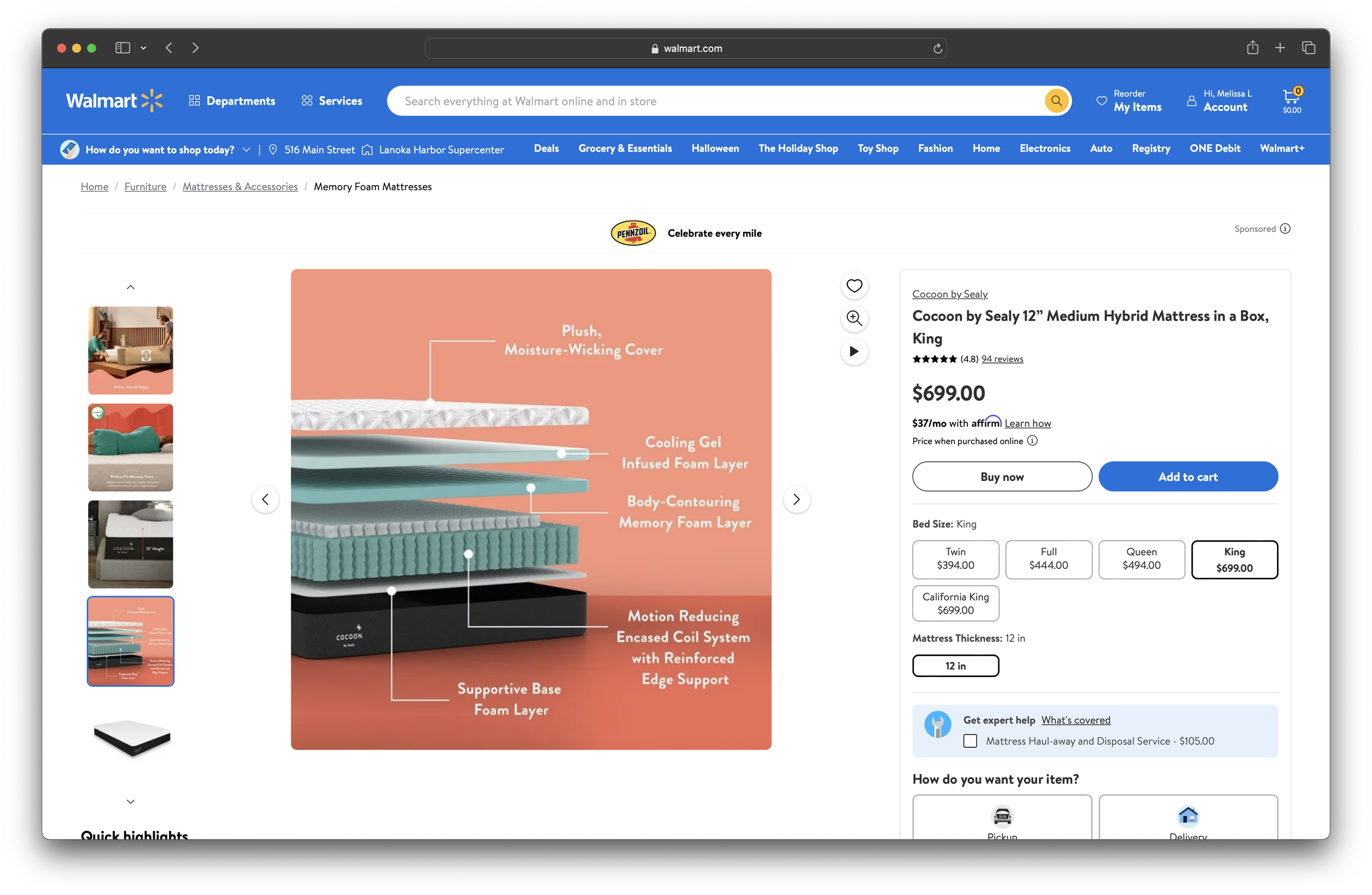The width and height of the screenshot is (1372, 895).
Task: Reload the page in address bar
Action: pos(937,48)
